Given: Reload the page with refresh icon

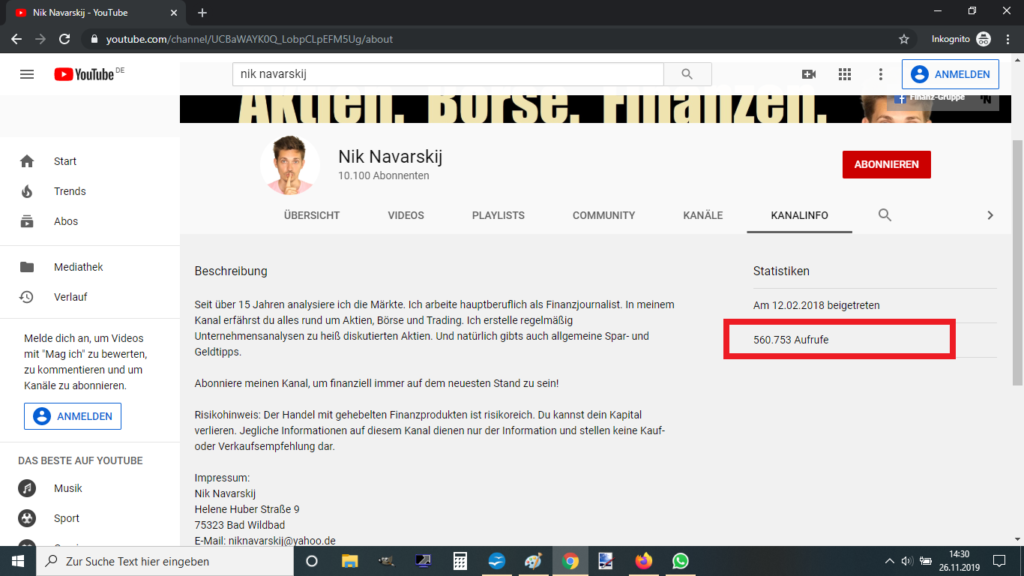Looking at the screenshot, I should click(64, 39).
